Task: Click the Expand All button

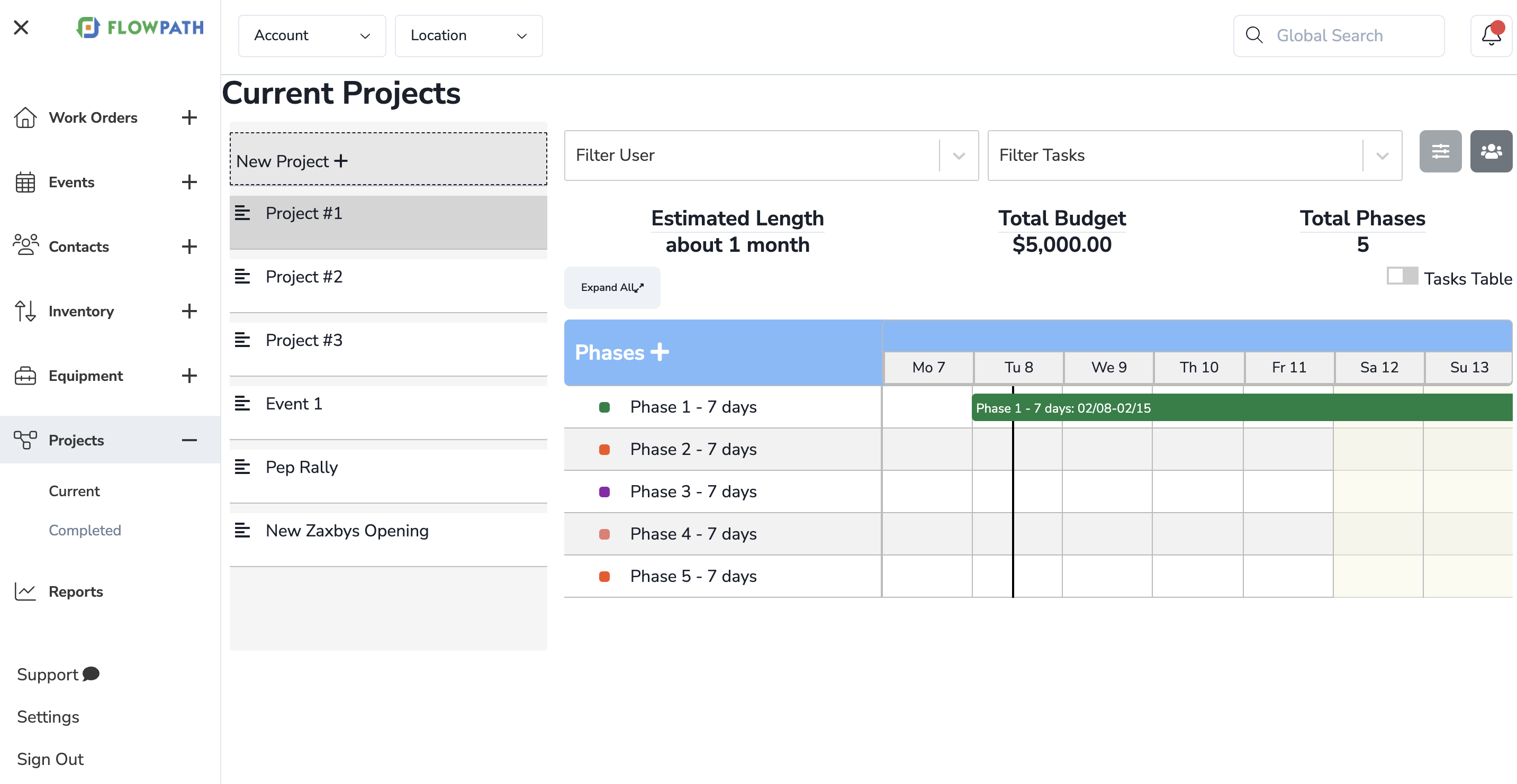Action: coord(612,288)
